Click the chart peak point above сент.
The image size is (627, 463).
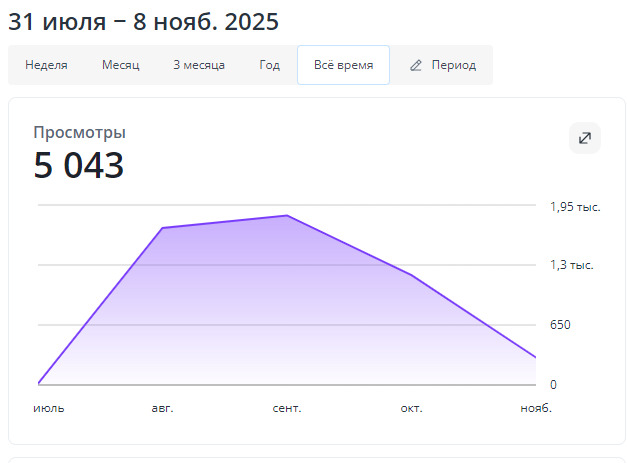click(x=287, y=215)
